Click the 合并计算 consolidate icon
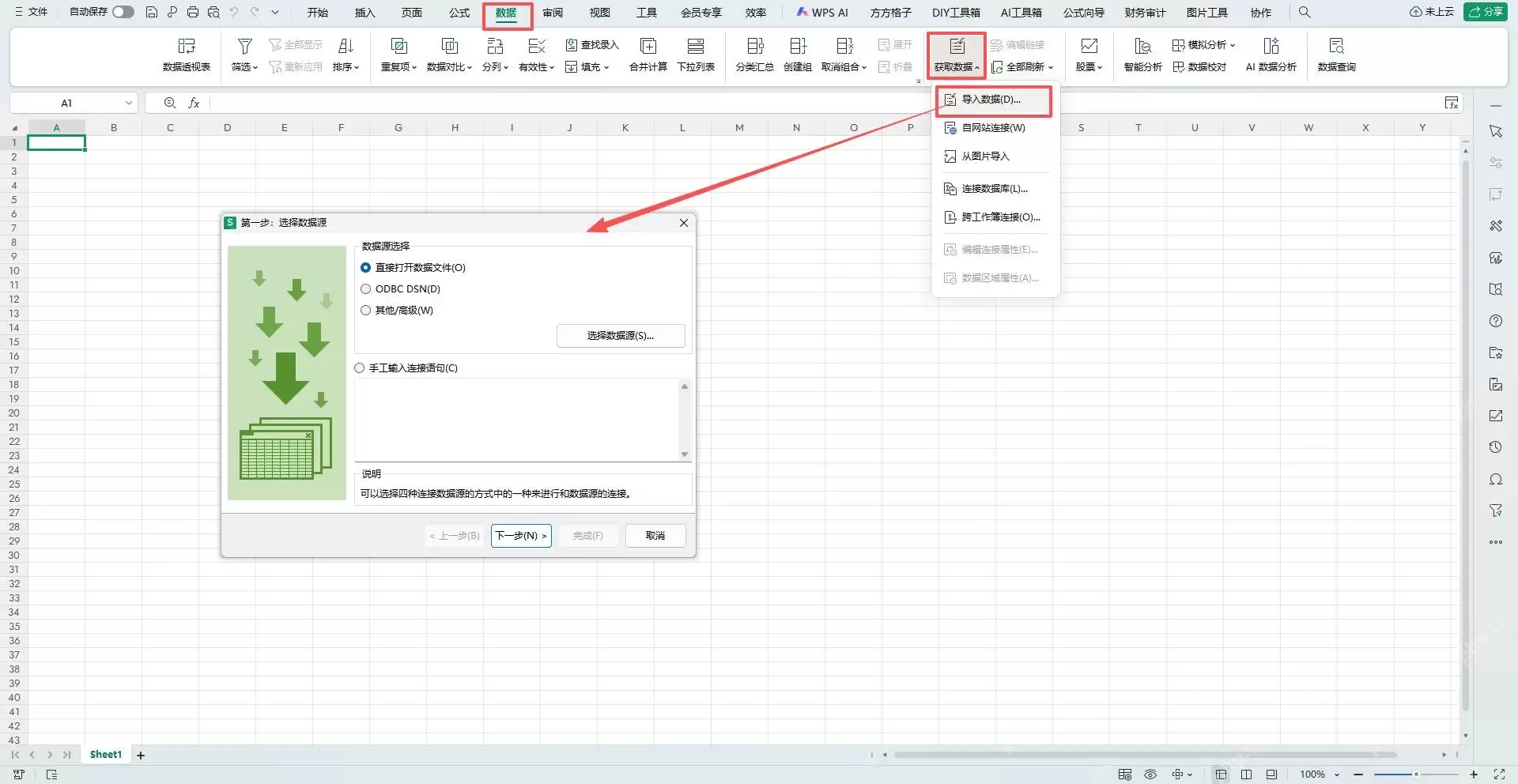 (648, 55)
